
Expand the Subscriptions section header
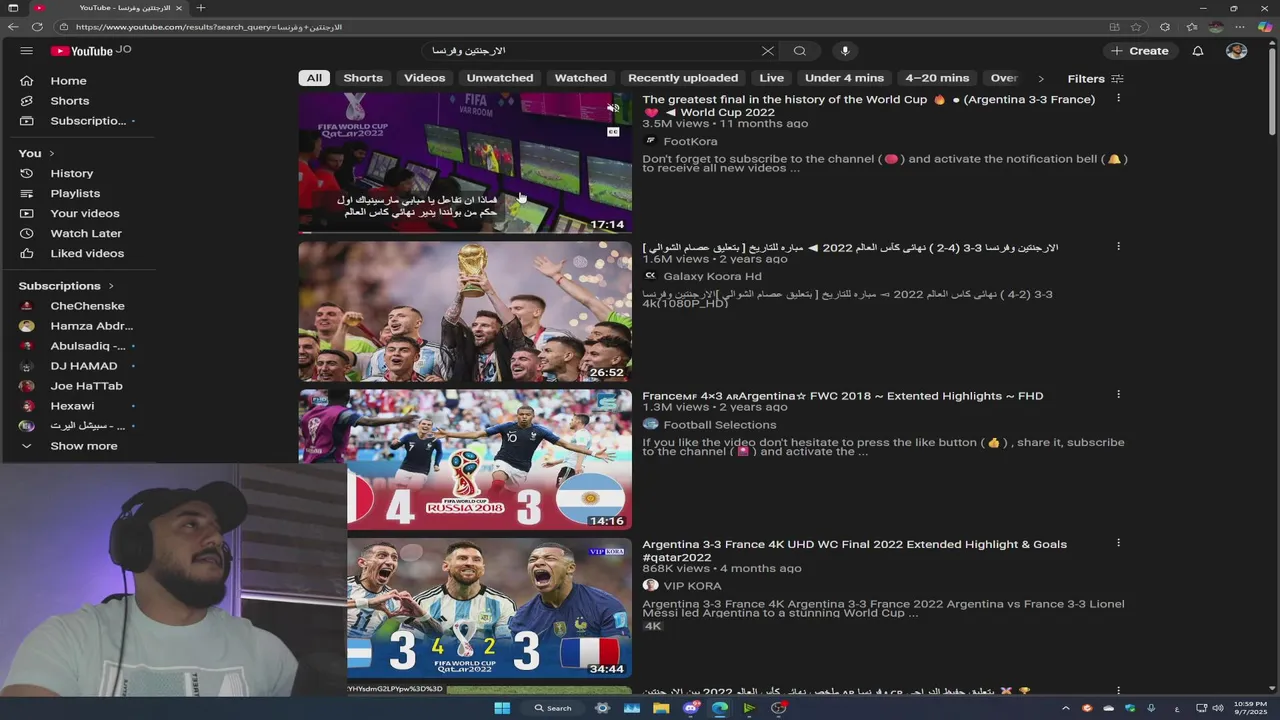[66, 286]
